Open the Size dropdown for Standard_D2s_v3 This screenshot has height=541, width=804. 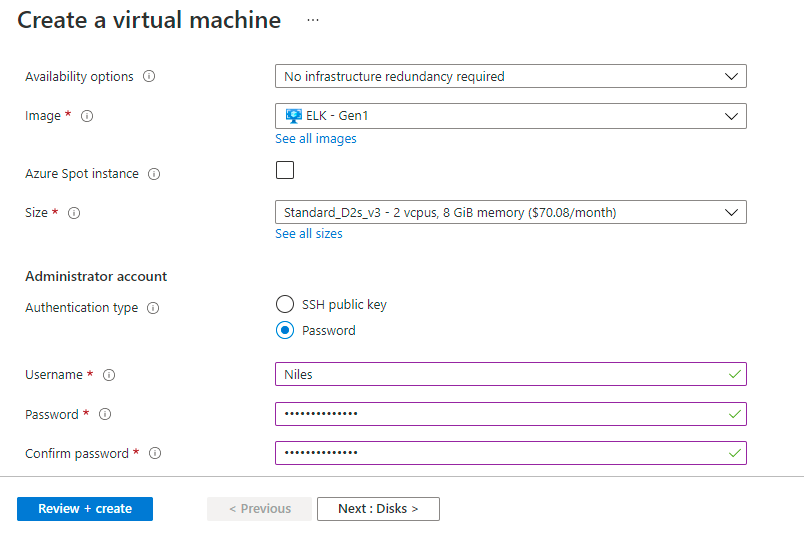coord(510,212)
